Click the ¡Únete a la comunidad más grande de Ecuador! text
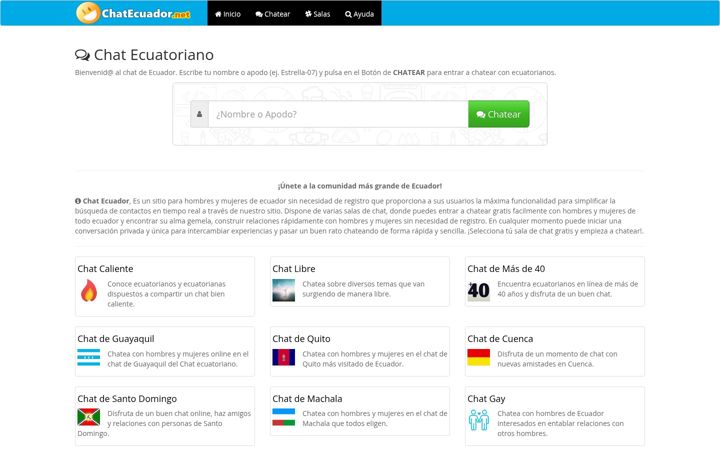 coord(360,186)
